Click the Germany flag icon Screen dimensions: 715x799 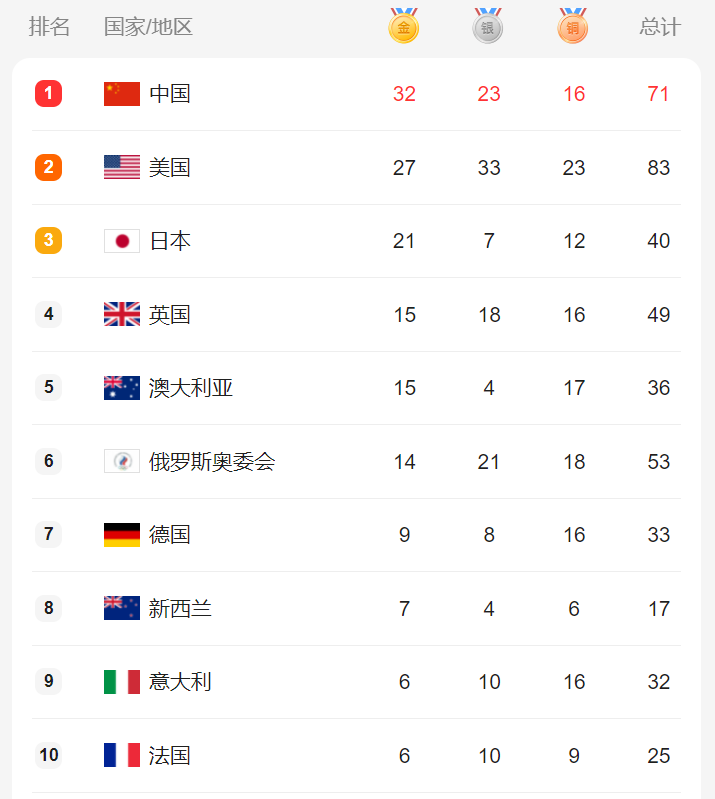coord(122,535)
